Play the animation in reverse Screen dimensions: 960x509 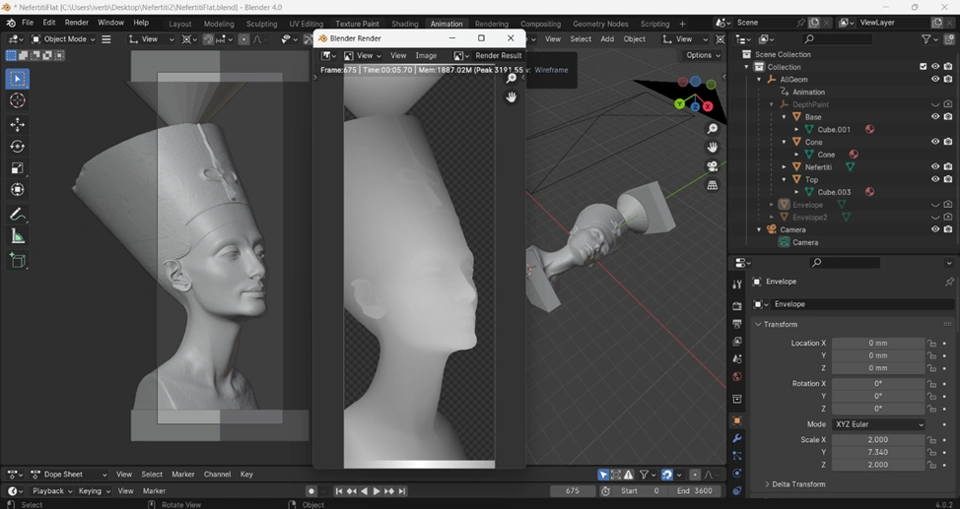pyautogui.click(x=364, y=491)
